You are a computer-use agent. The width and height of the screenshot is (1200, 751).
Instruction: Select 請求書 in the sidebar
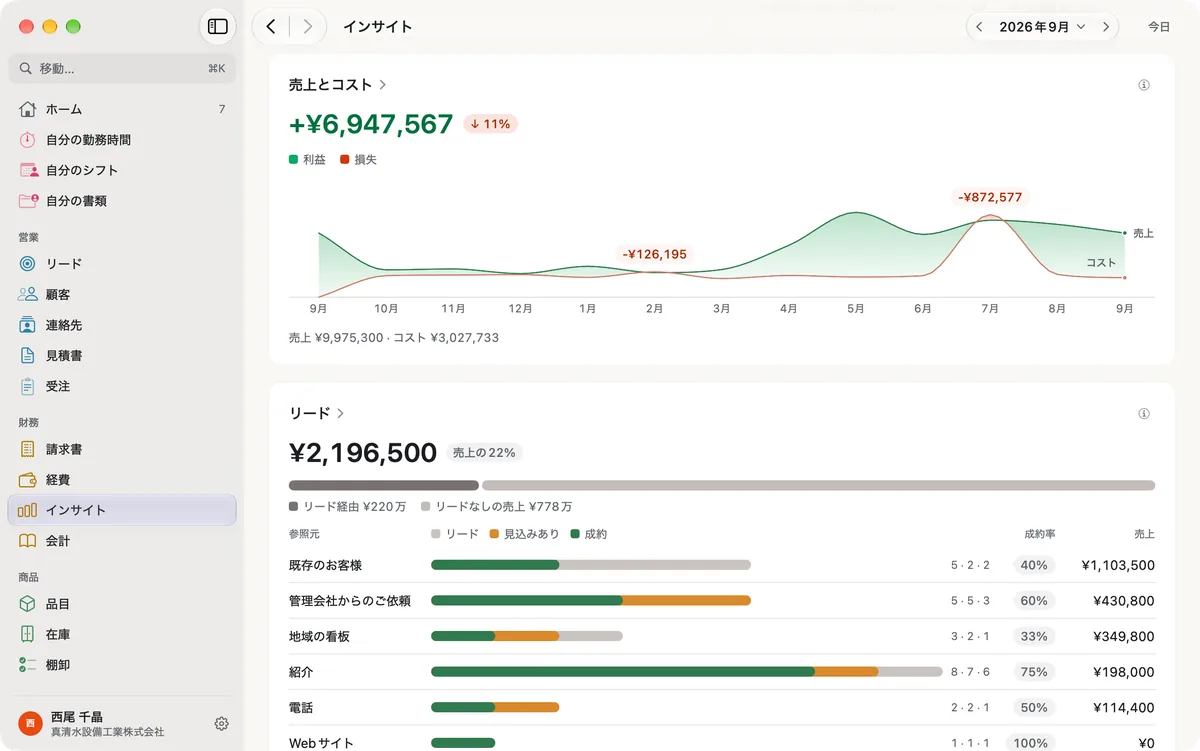coord(122,449)
